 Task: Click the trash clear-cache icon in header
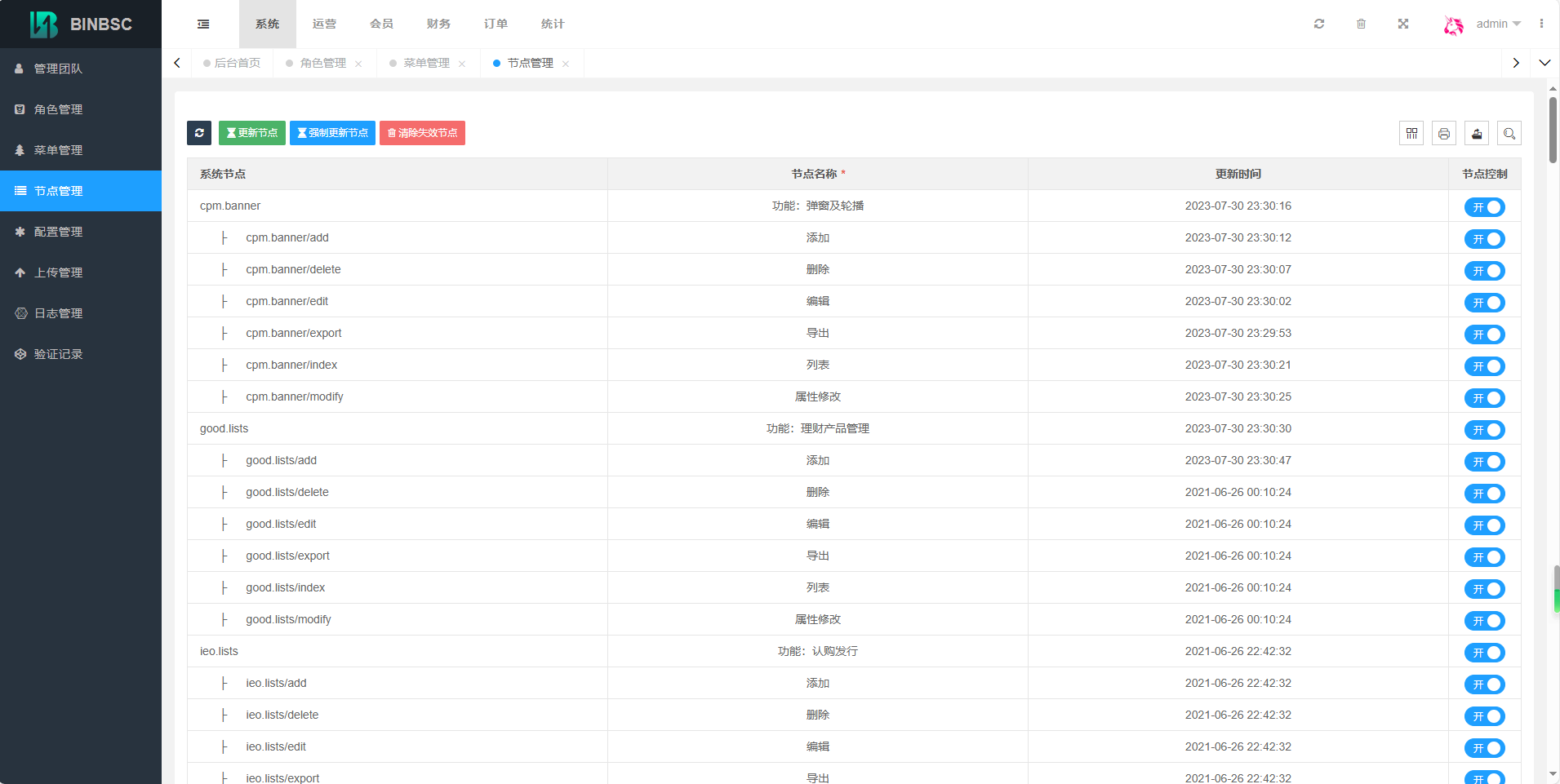click(x=1361, y=24)
